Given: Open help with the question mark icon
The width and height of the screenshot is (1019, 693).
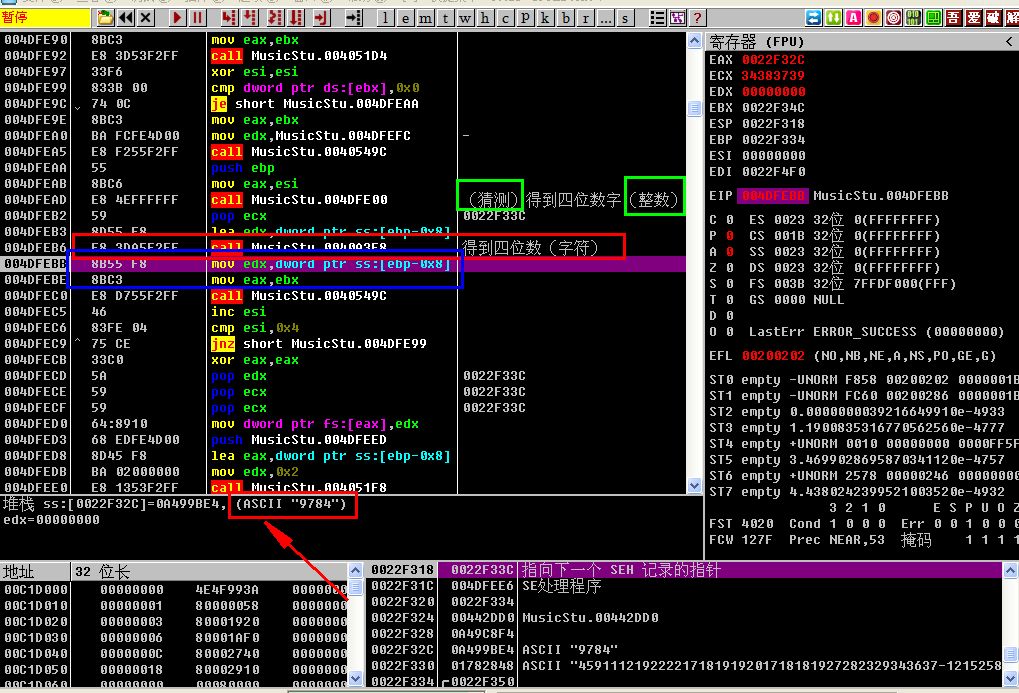Looking at the screenshot, I should 697,18.
